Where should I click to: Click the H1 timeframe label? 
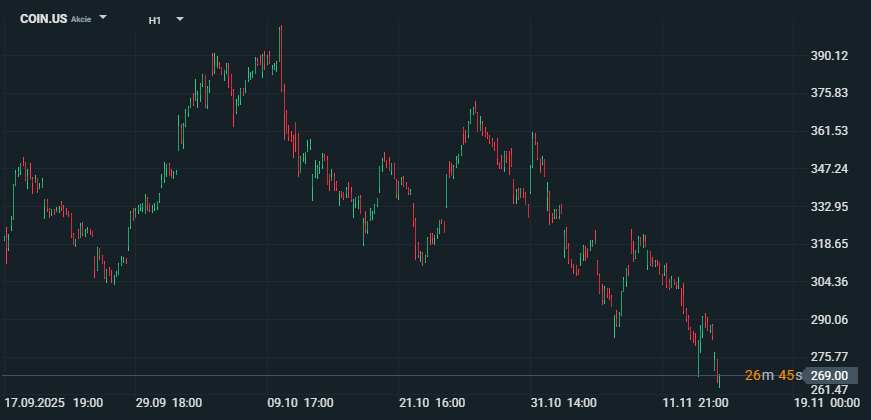point(155,20)
